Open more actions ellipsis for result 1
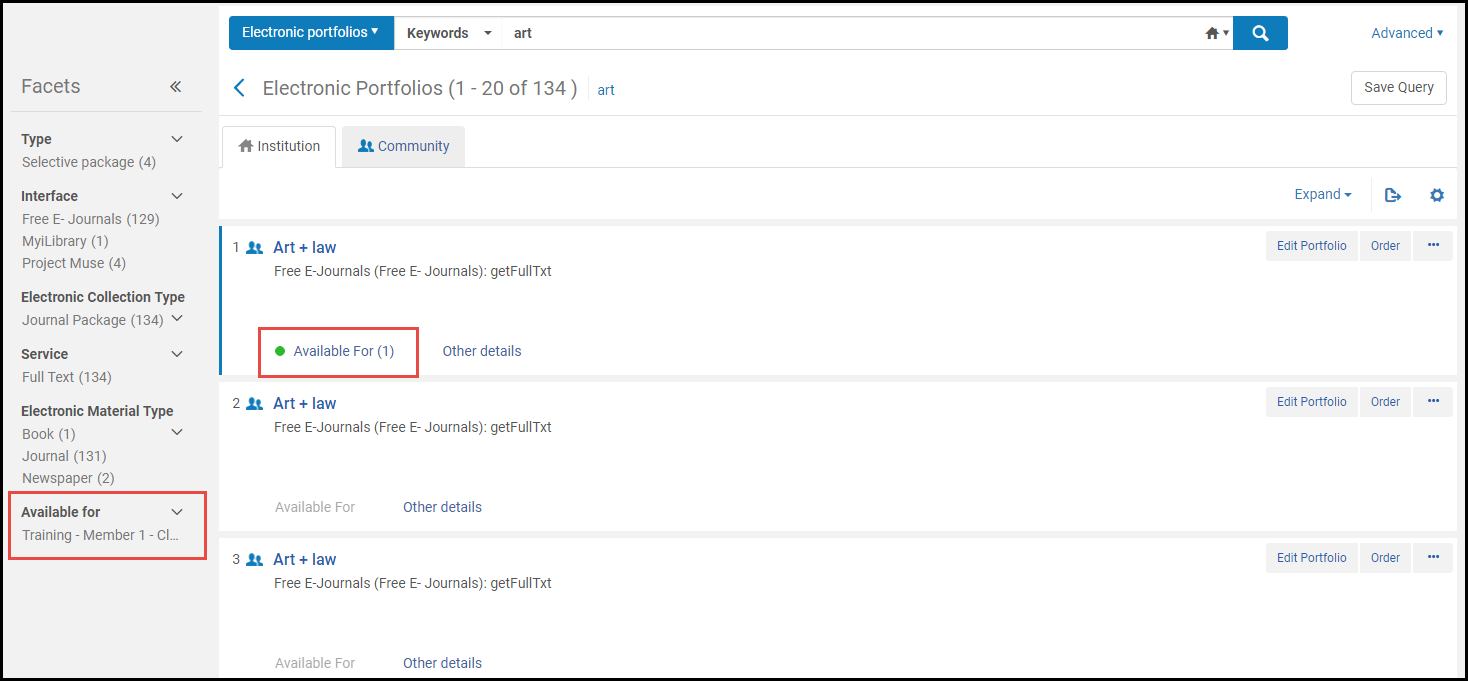The height and width of the screenshot is (681, 1468). coord(1433,246)
